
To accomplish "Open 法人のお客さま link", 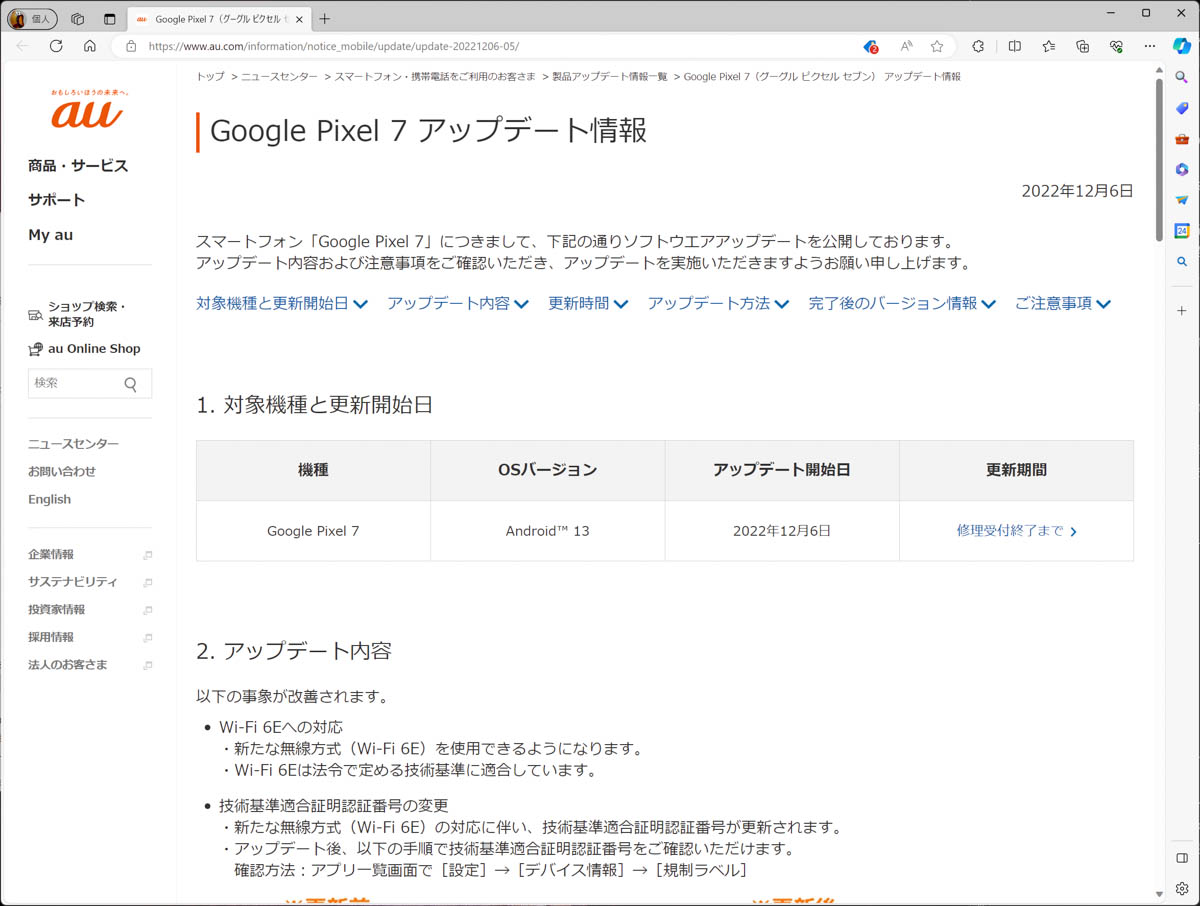I will [68, 664].
